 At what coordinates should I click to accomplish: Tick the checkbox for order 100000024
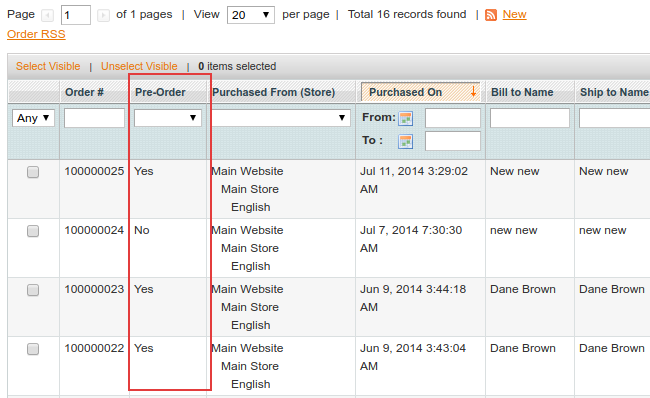coord(33,231)
